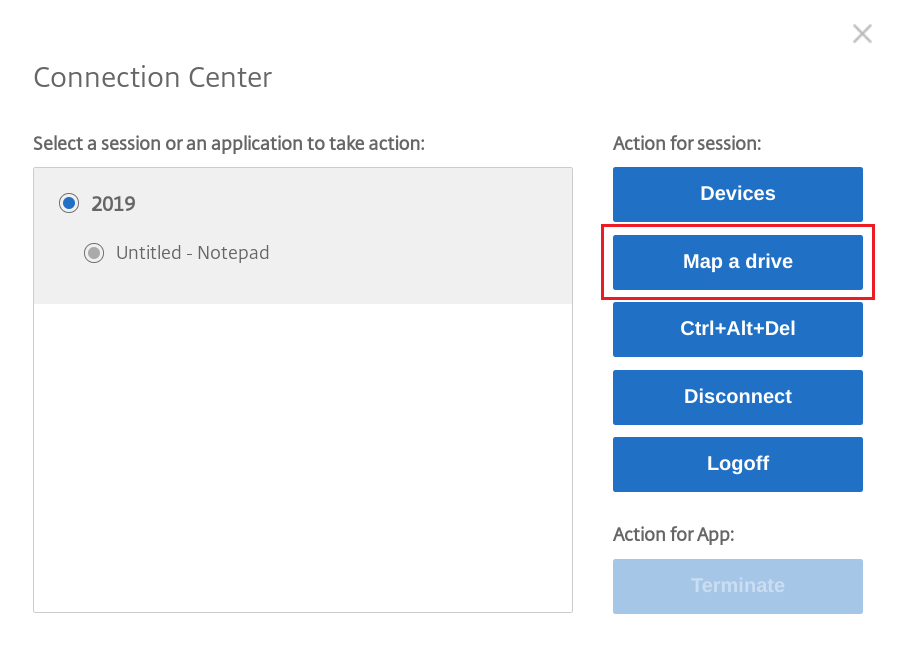Click the 'Action for App:' label
The image size is (898, 649).
tap(673, 534)
